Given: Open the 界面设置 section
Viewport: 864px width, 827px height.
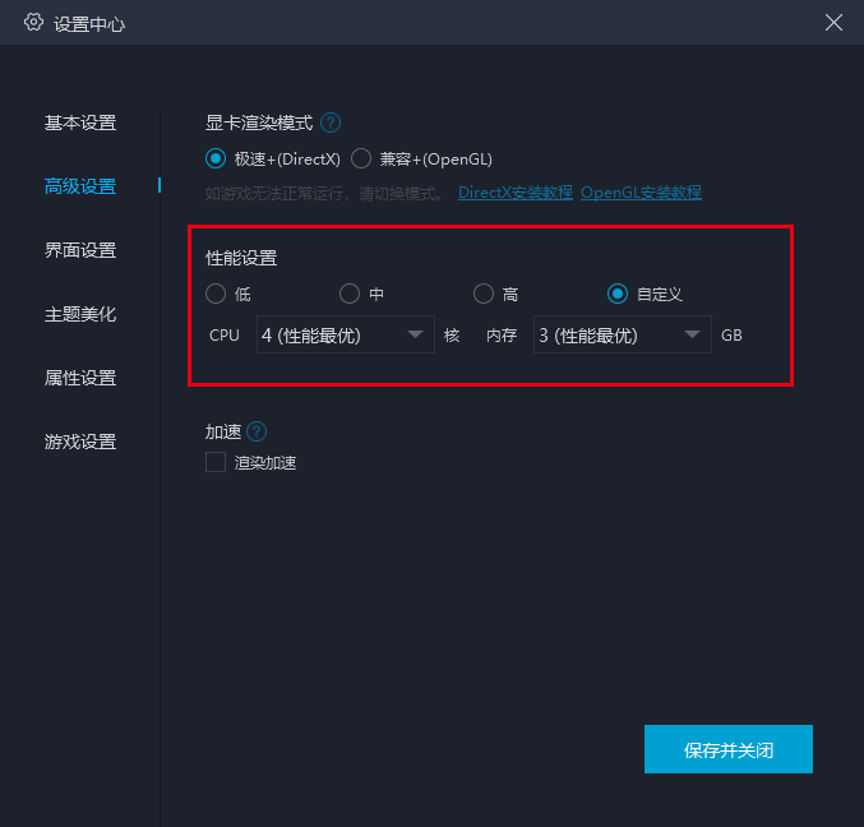Looking at the screenshot, I should click(x=80, y=250).
